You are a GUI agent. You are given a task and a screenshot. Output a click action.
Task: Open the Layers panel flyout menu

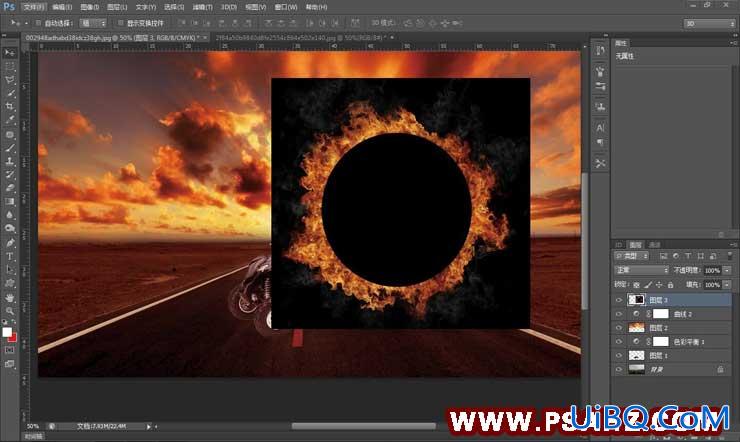click(x=733, y=245)
